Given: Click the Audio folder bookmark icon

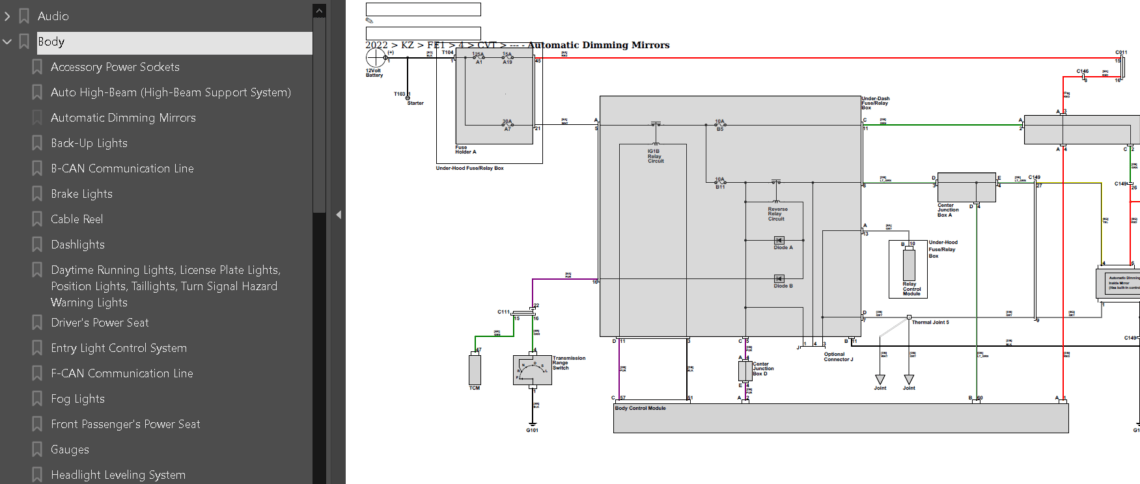Looking at the screenshot, I should [x=24, y=16].
